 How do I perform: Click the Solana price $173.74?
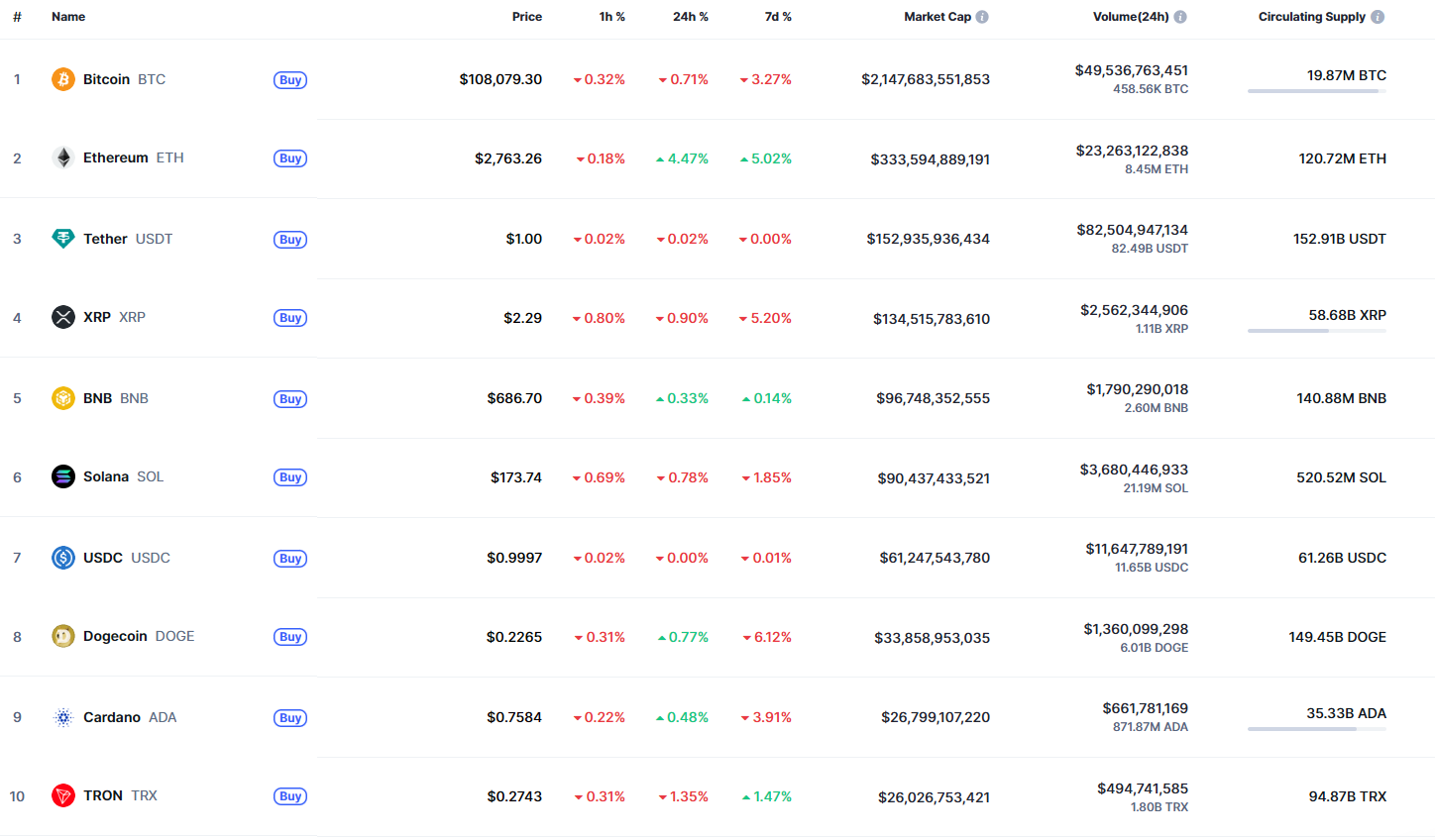point(516,477)
